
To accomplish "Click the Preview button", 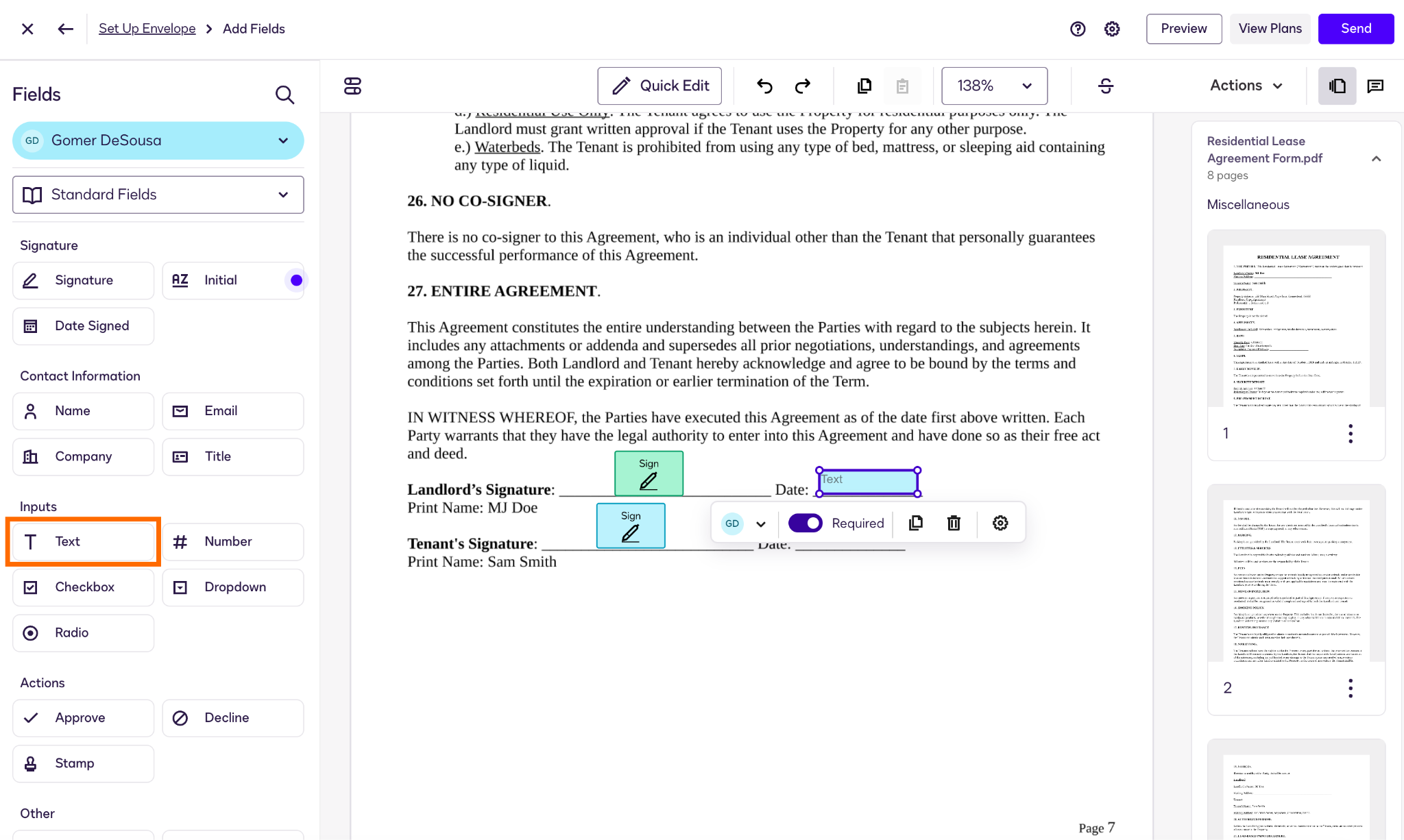I will tap(1184, 29).
